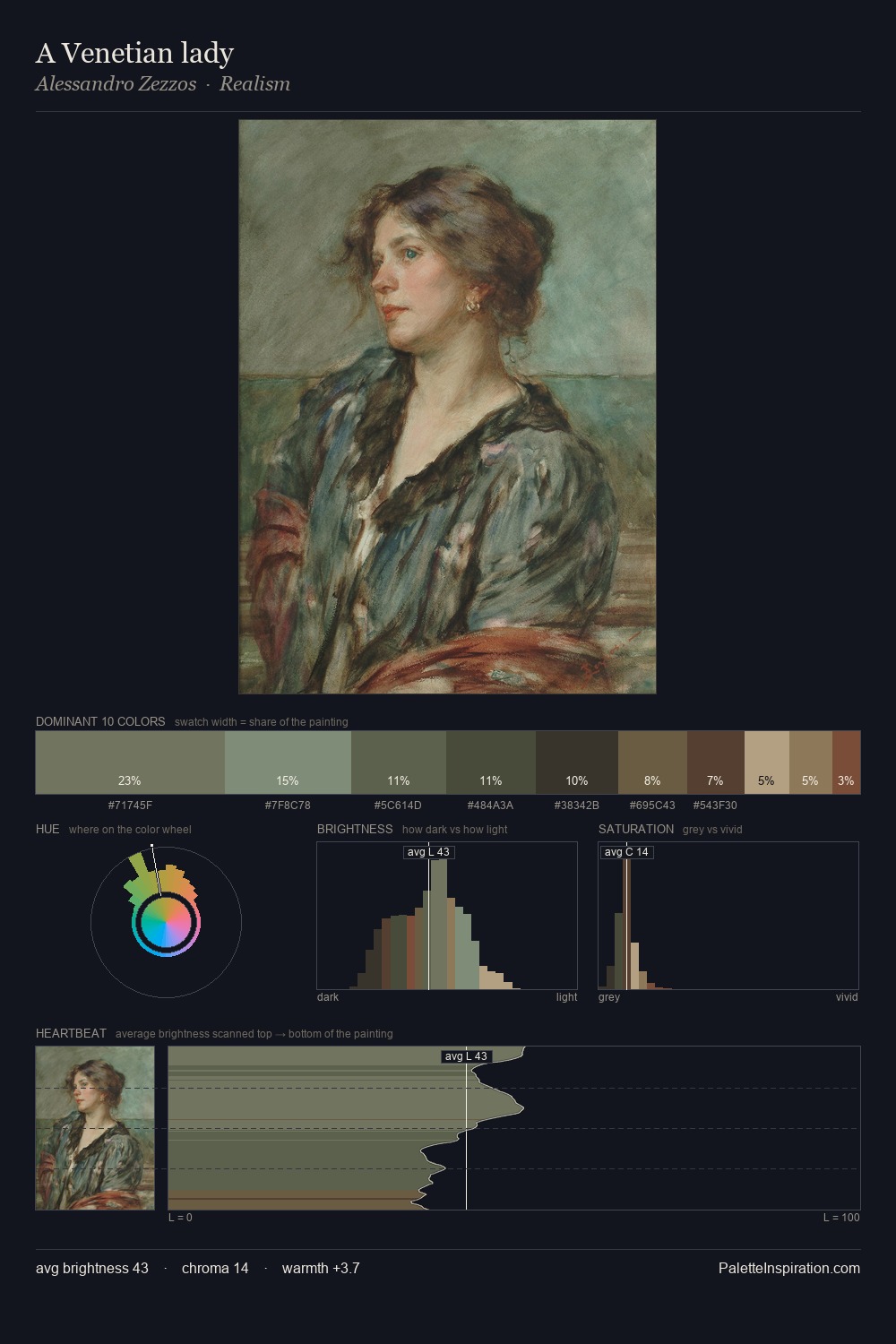Click the 'vivid' axis label
896x1344 pixels.
pos(847,997)
